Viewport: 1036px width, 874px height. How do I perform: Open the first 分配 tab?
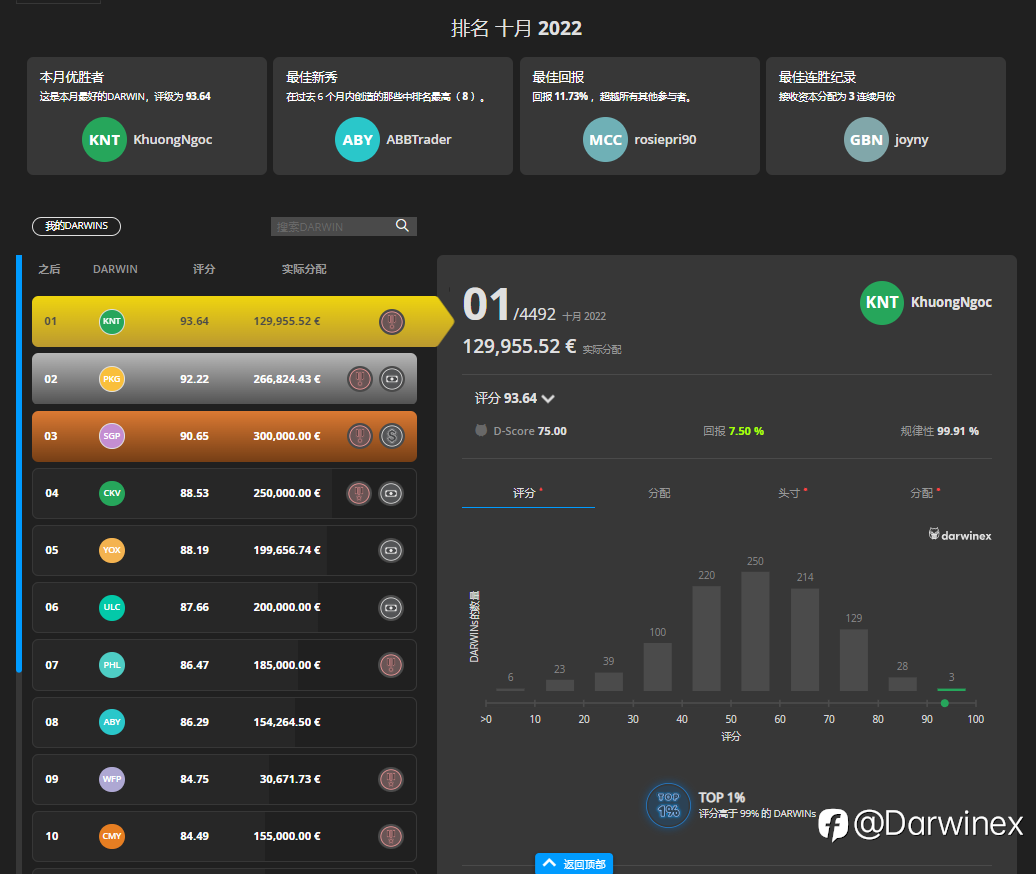coord(659,493)
